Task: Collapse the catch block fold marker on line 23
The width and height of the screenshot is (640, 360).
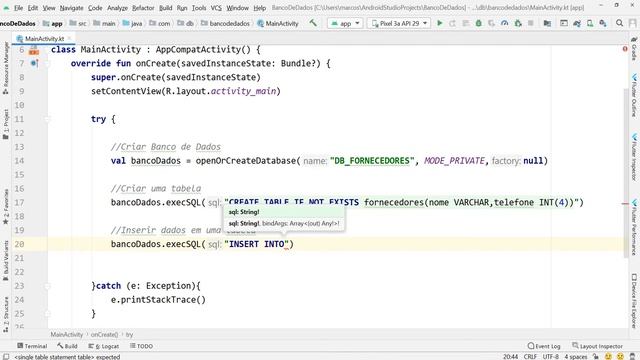Action: coord(47,286)
